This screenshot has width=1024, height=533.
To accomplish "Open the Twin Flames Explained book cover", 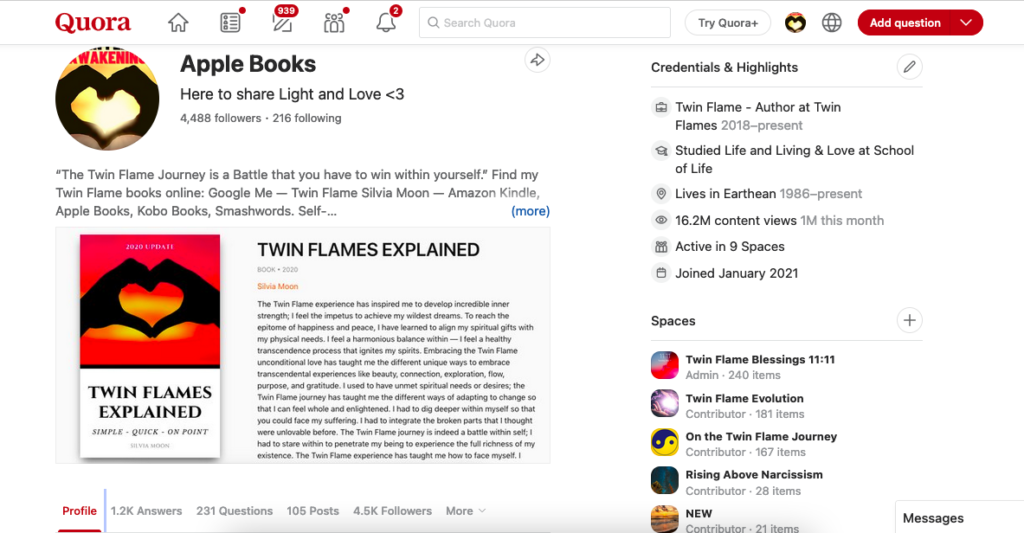I will tap(150, 346).
